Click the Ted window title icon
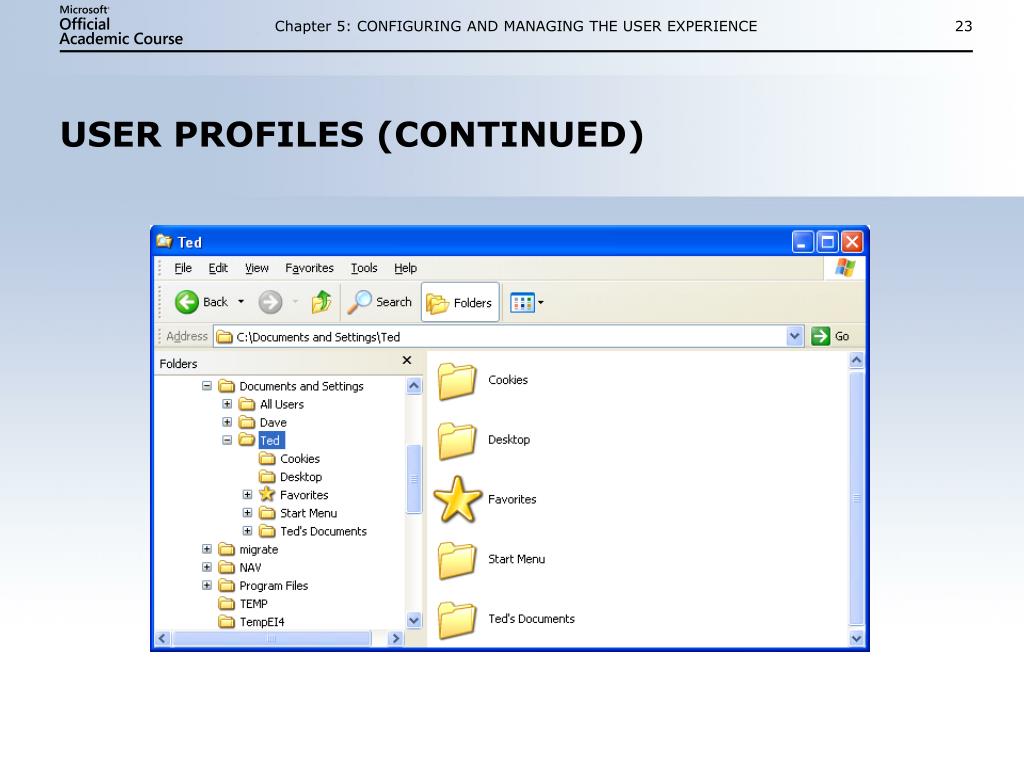 (164, 242)
